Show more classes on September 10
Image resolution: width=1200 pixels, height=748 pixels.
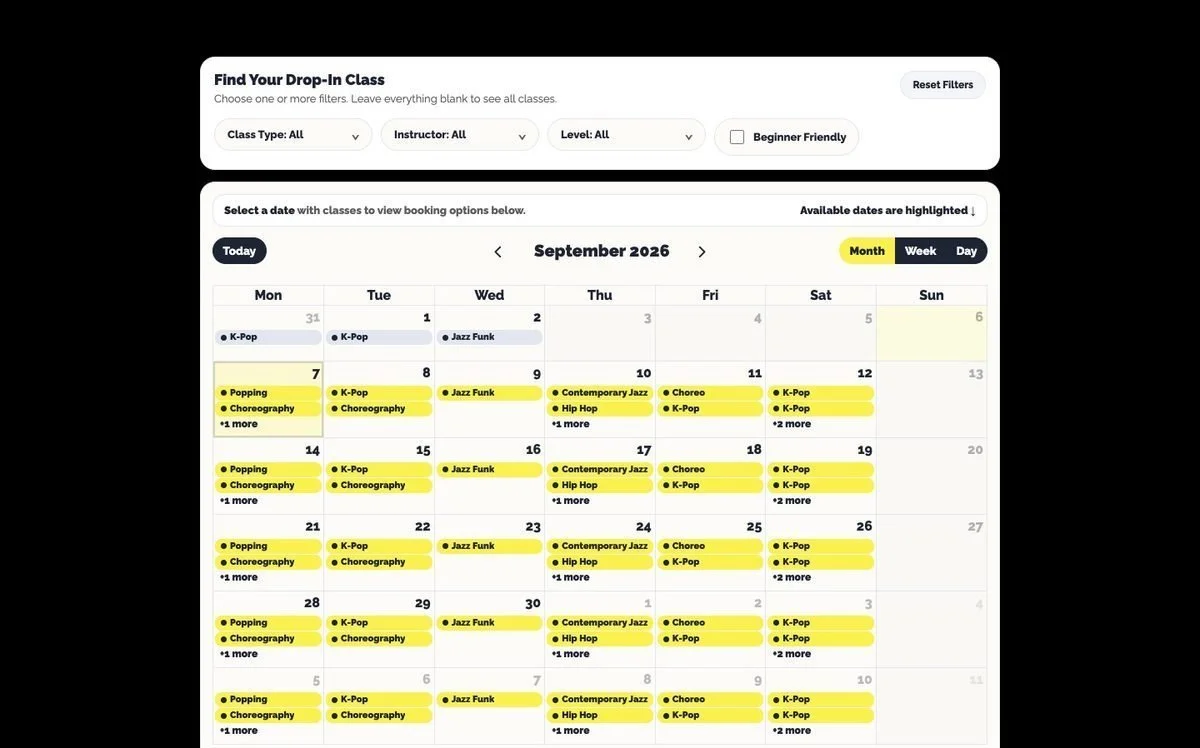[x=570, y=424]
